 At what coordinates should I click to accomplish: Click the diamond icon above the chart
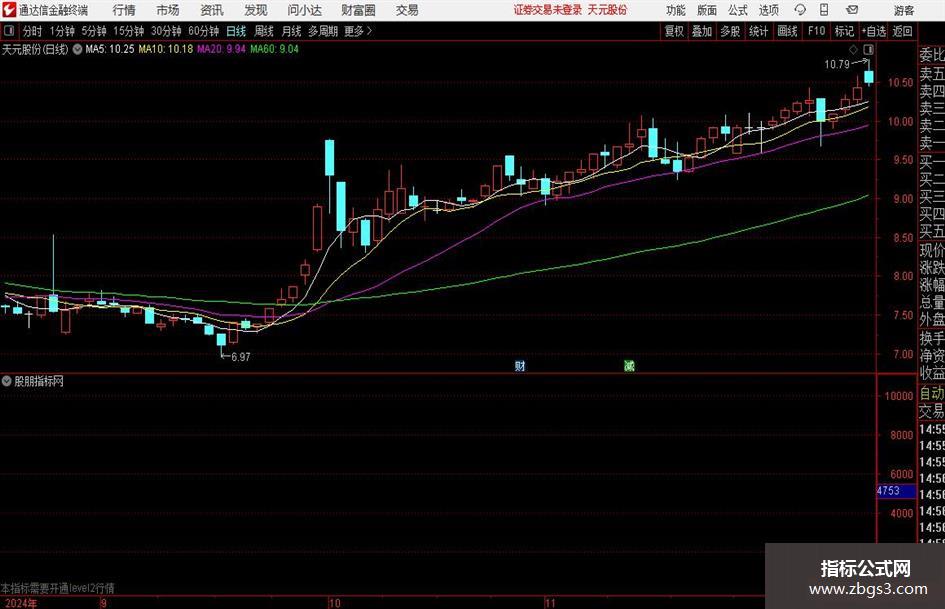[x=853, y=49]
